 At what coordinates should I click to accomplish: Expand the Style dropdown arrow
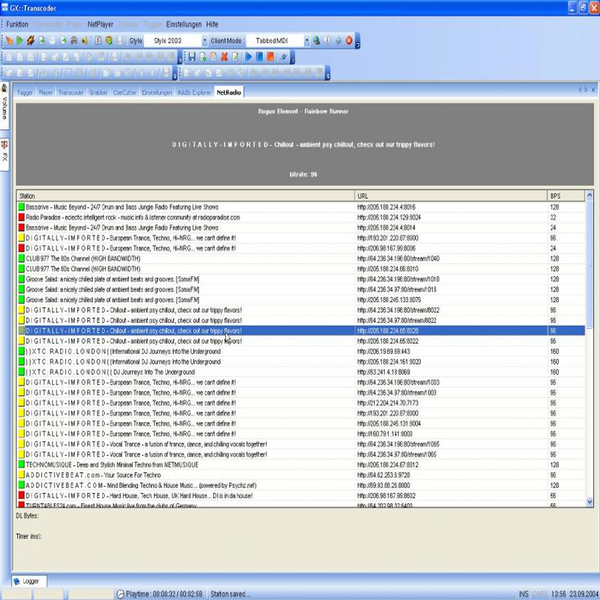point(205,41)
